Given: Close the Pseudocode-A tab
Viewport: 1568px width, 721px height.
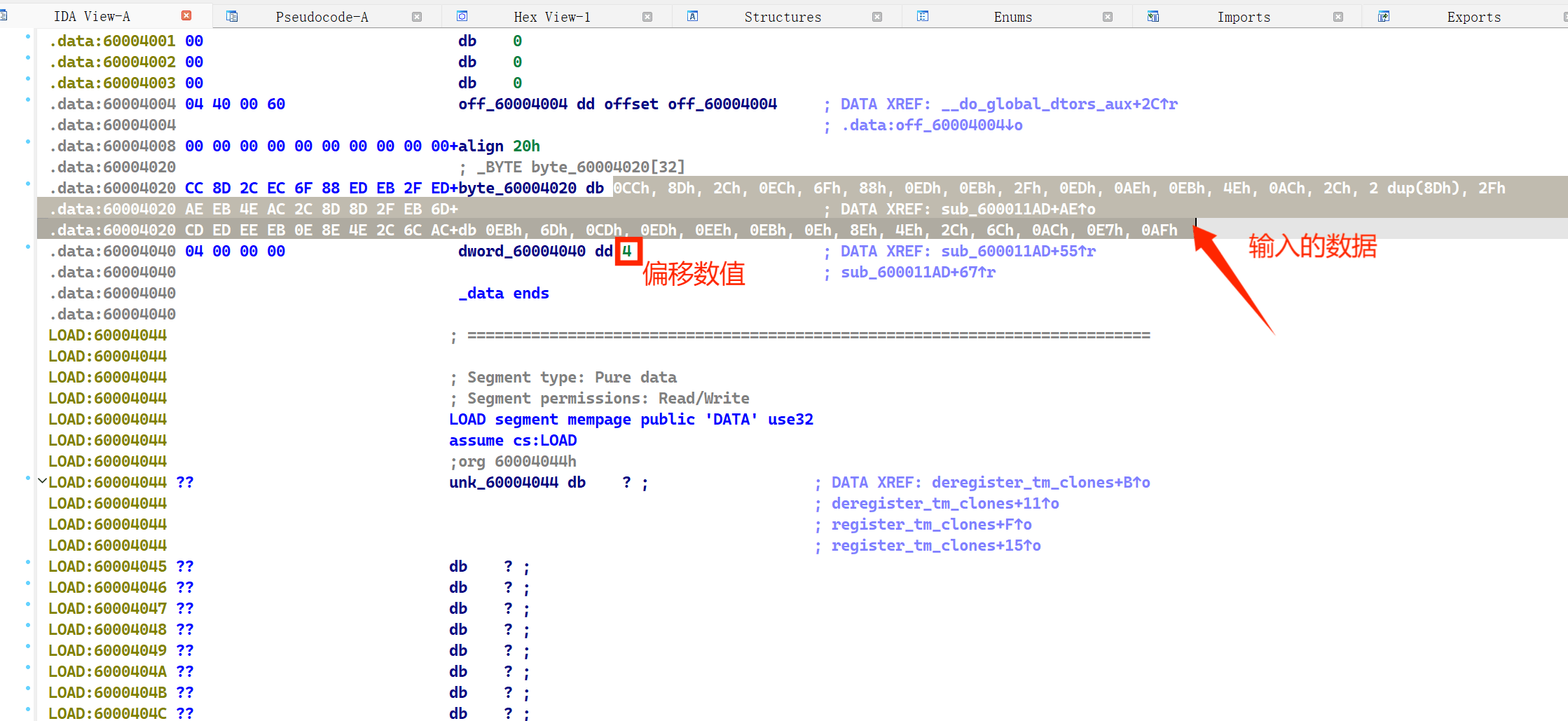Looking at the screenshot, I should [x=417, y=17].
